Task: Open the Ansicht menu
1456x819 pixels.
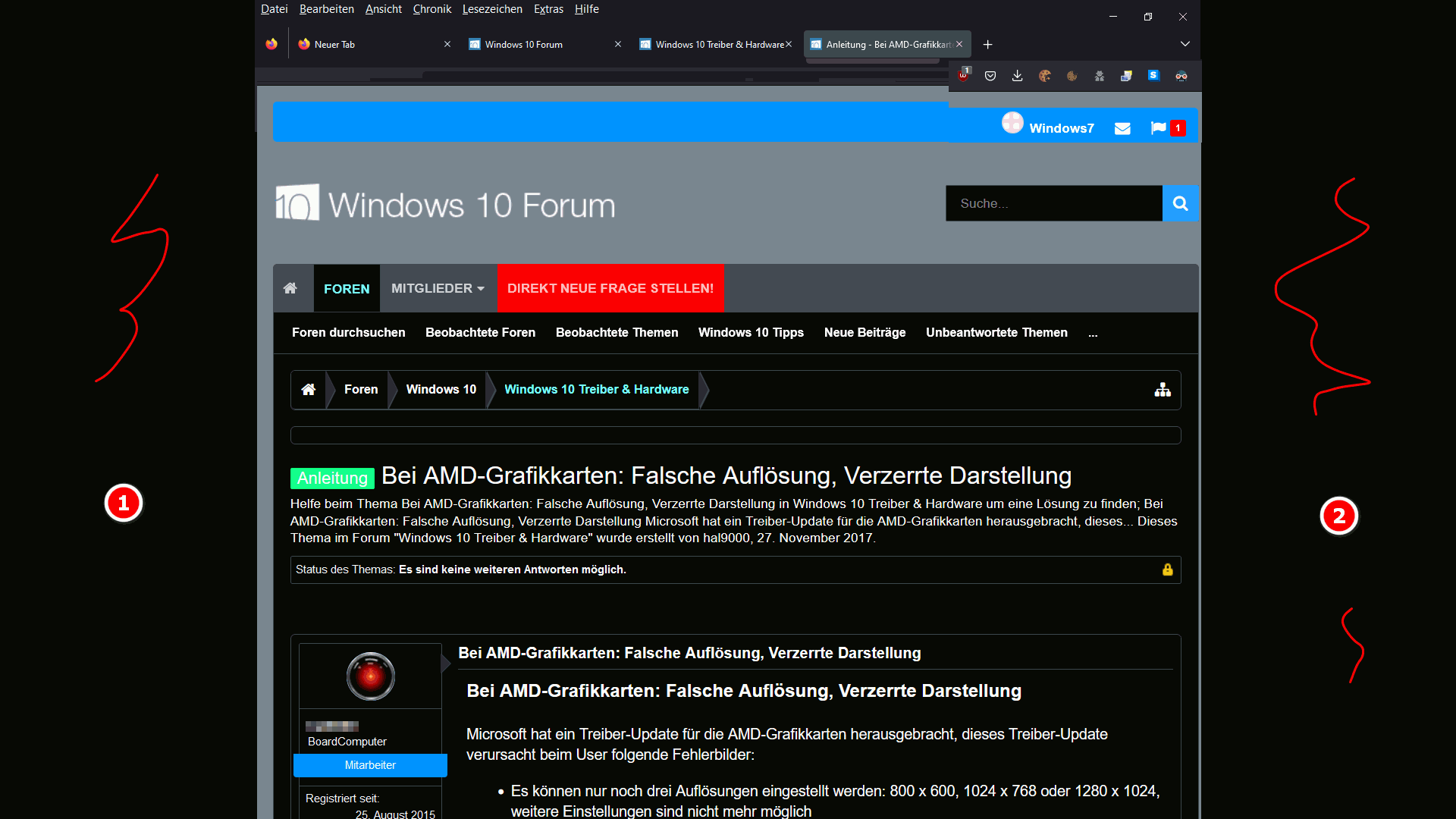Action: pyautogui.click(x=384, y=9)
